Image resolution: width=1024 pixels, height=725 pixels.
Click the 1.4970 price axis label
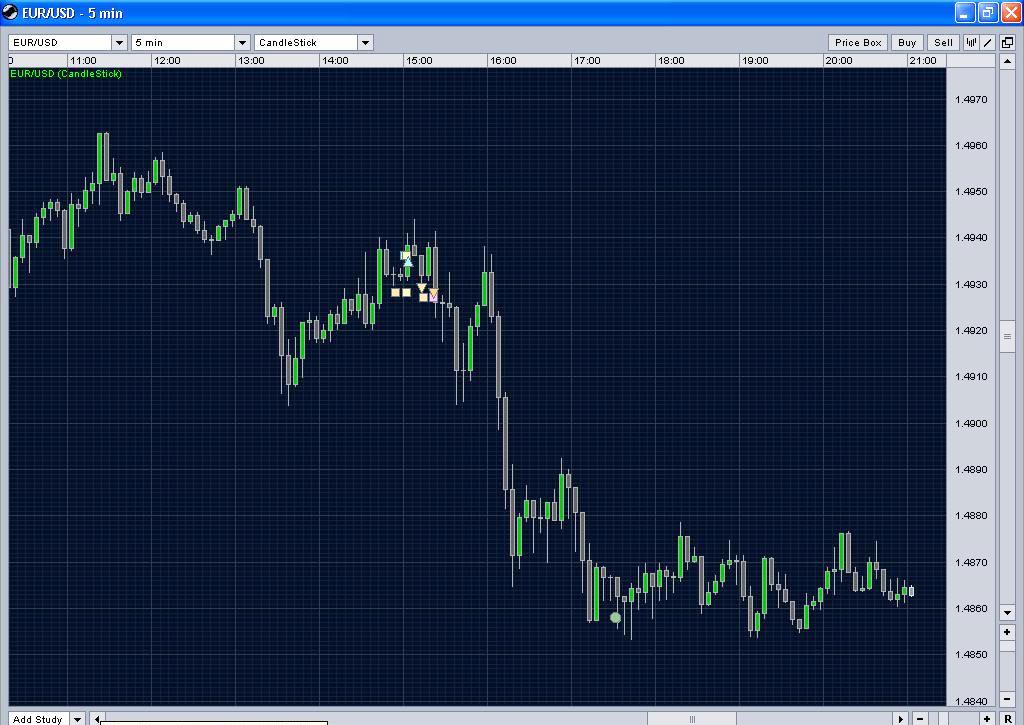point(971,99)
